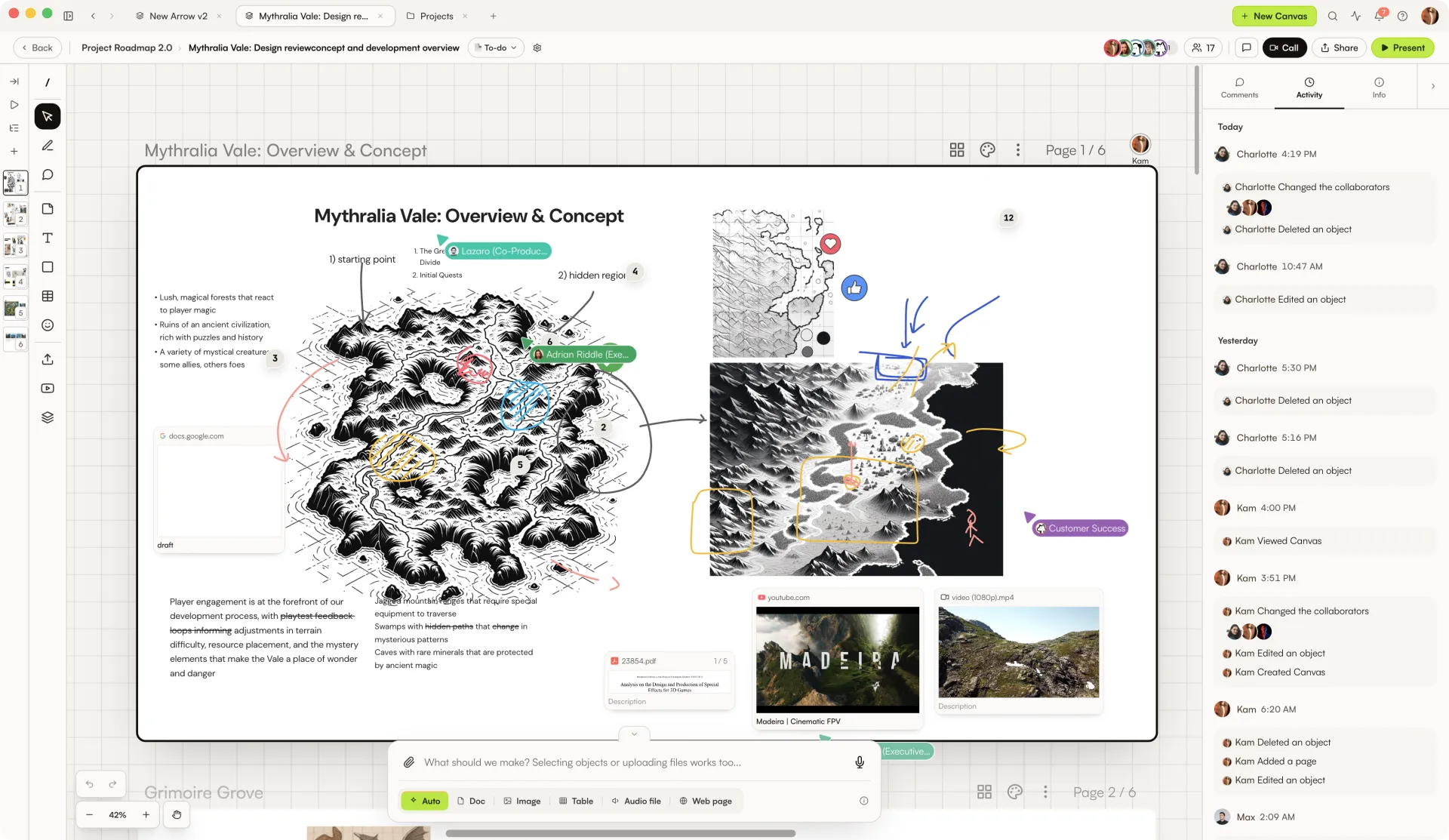Open the activity pulse icon in top bar

[1356, 16]
